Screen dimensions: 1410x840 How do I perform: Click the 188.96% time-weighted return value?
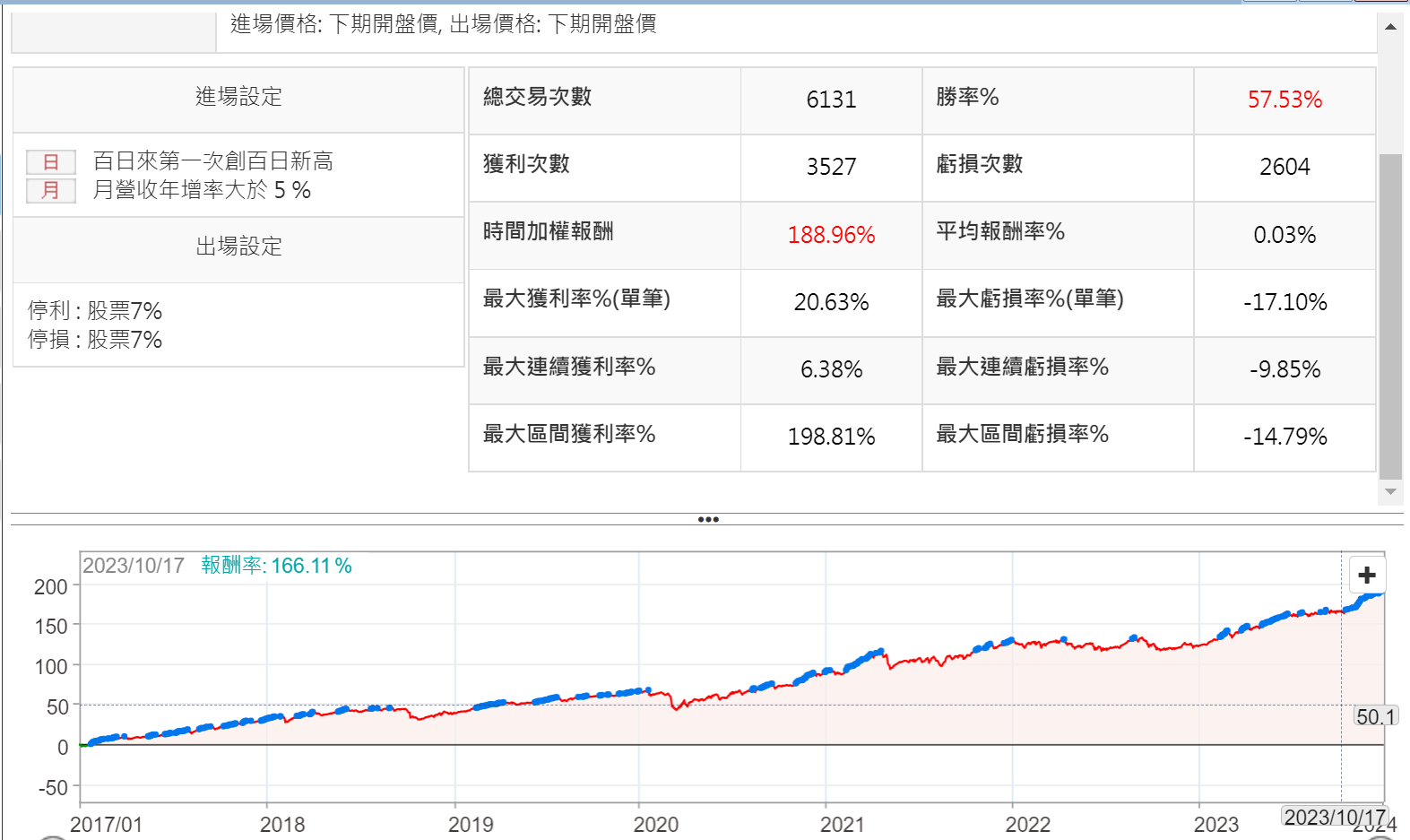tap(830, 235)
